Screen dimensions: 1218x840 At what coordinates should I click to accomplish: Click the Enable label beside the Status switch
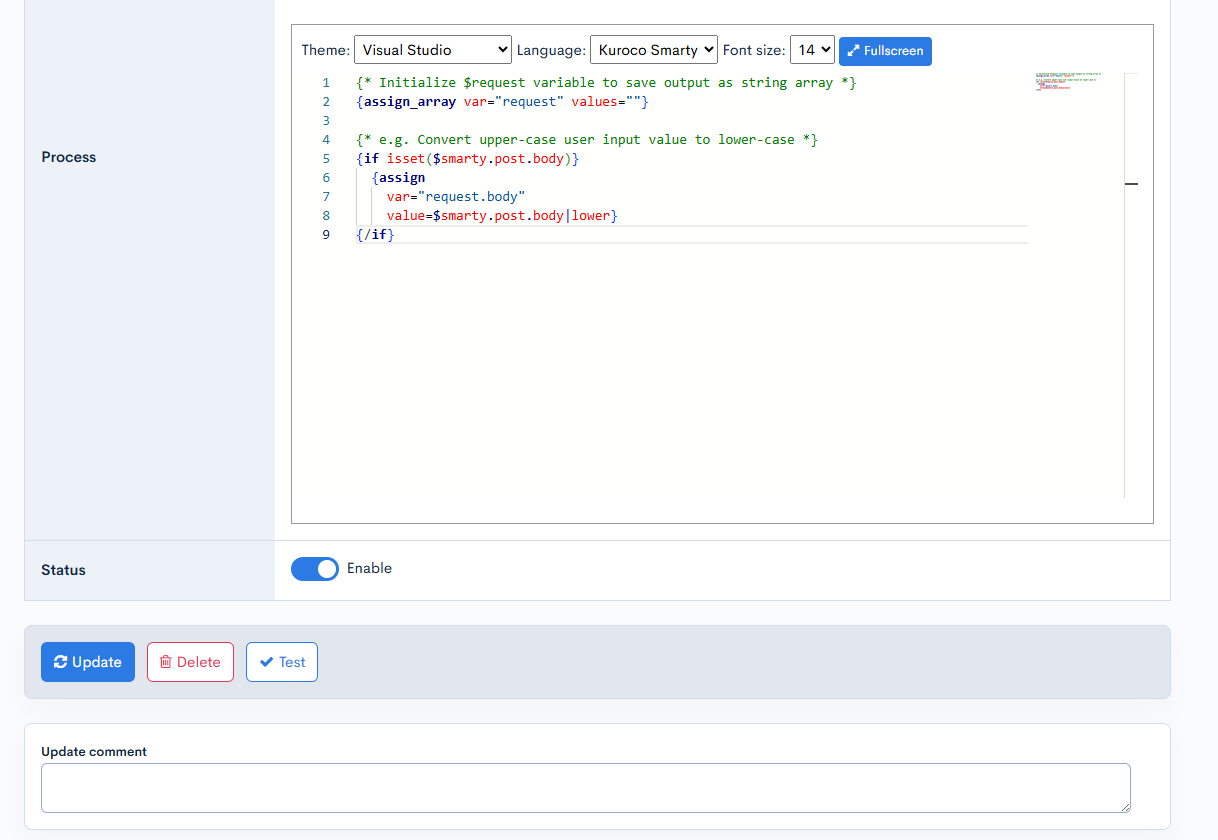369,569
